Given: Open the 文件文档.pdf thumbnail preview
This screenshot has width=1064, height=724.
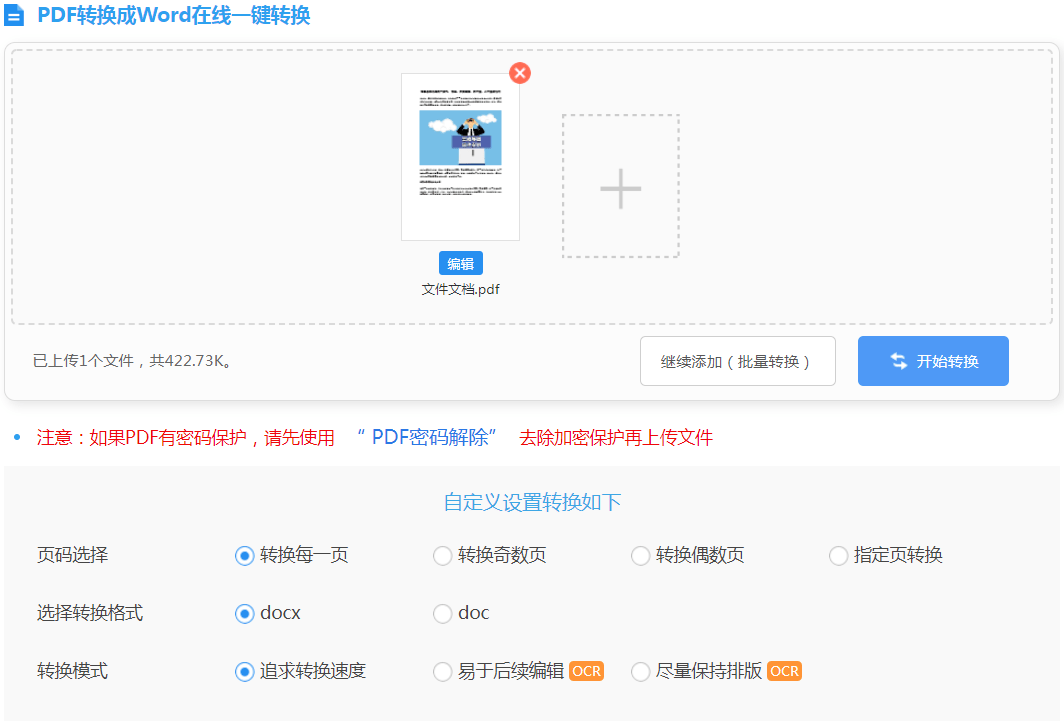Looking at the screenshot, I should click(460, 157).
